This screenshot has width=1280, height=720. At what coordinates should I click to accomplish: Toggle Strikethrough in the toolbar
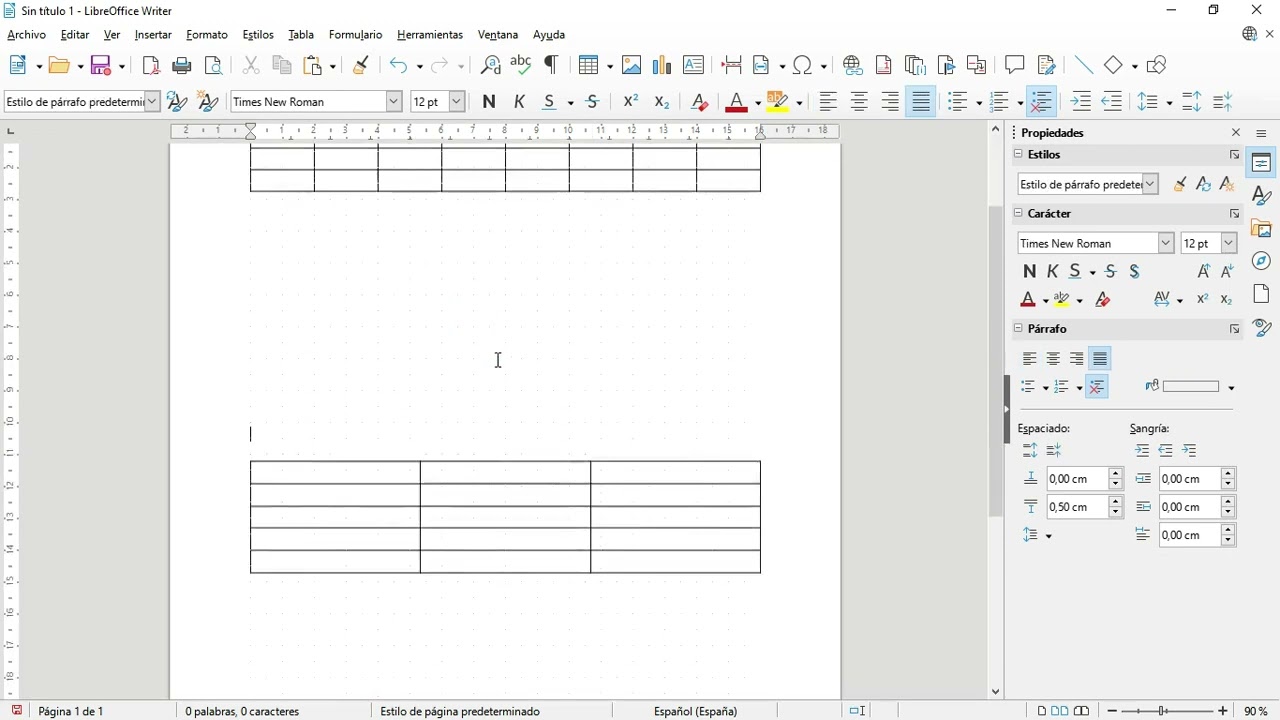coord(592,101)
